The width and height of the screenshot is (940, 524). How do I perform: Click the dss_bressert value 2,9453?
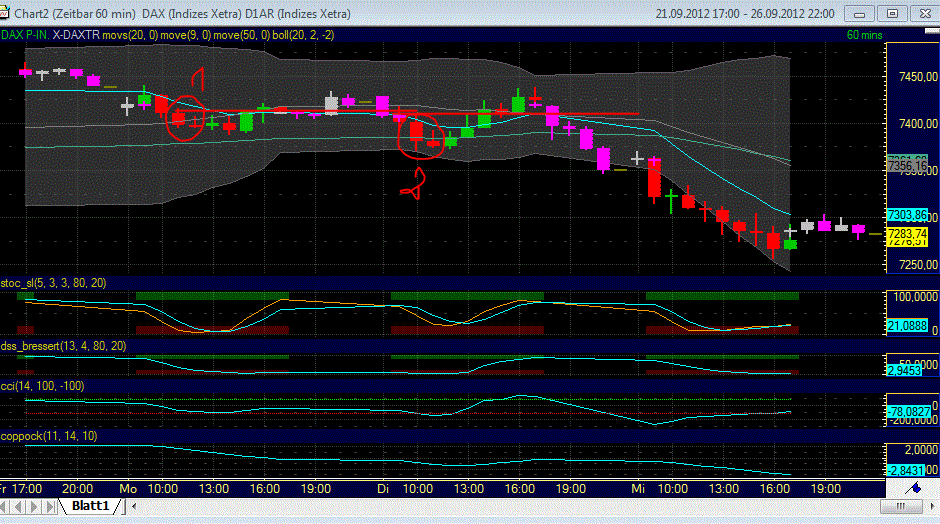click(x=904, y=371)
